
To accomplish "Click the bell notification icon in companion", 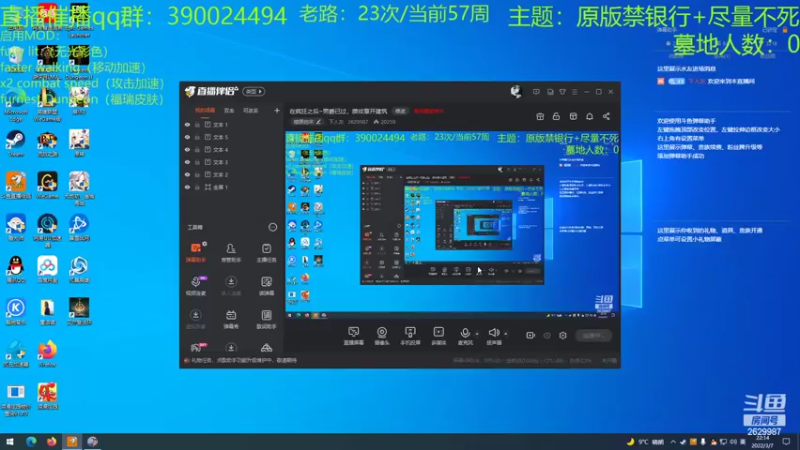I will 589,116.
